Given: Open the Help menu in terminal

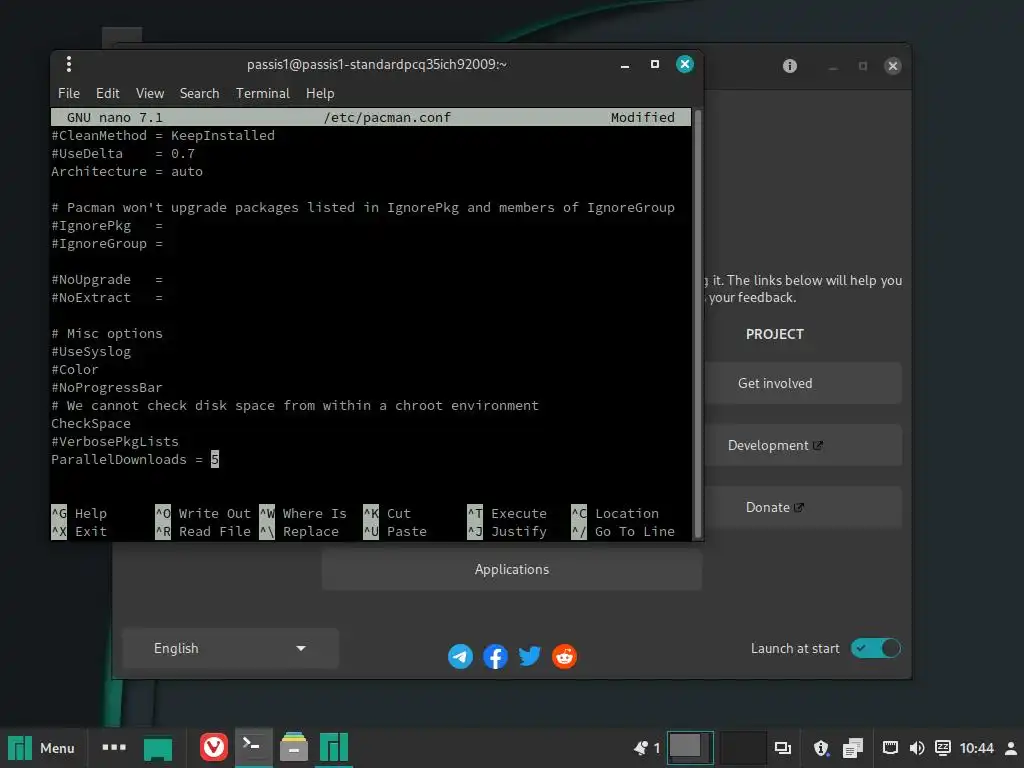Looking at the screenshot, I should pos(320,93).
